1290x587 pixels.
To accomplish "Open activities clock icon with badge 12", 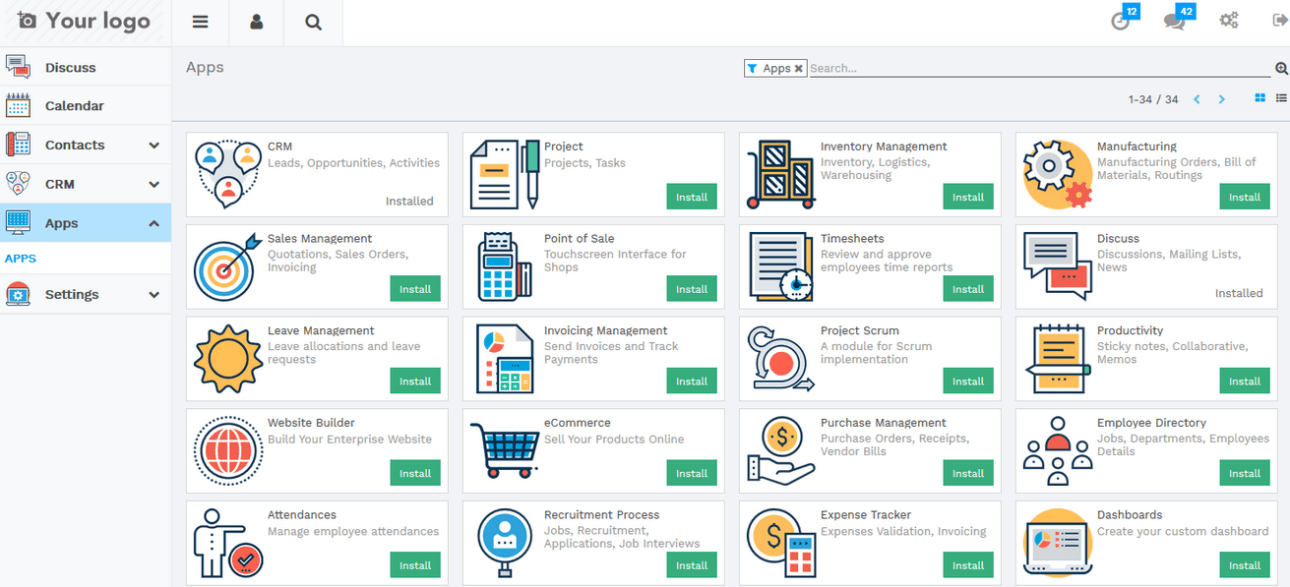I will 1121,21.
